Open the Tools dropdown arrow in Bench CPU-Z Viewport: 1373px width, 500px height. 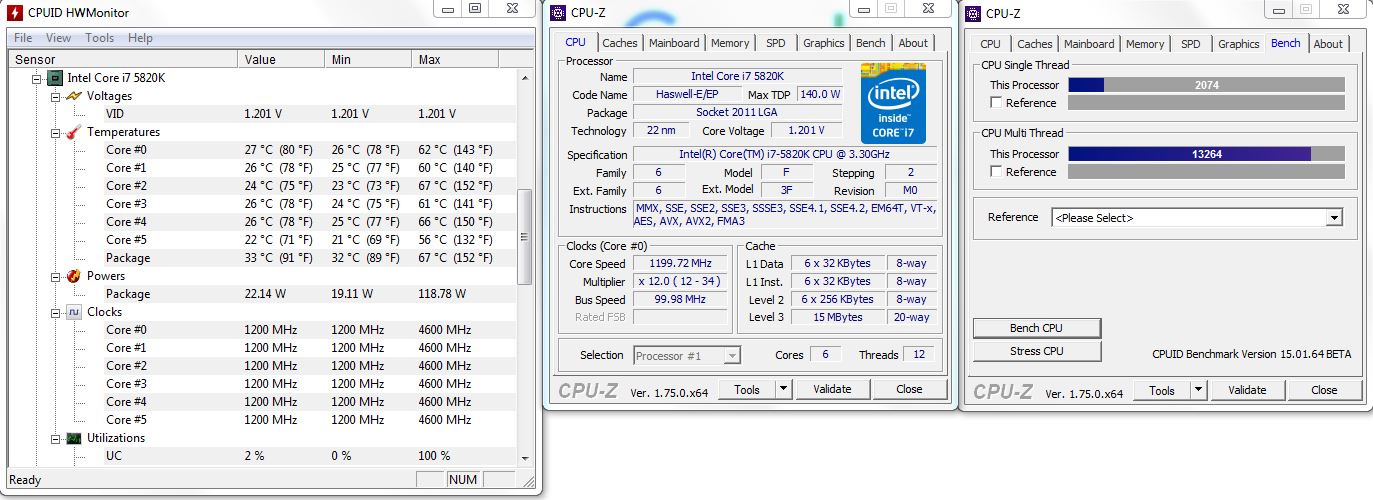point(1198,390)
